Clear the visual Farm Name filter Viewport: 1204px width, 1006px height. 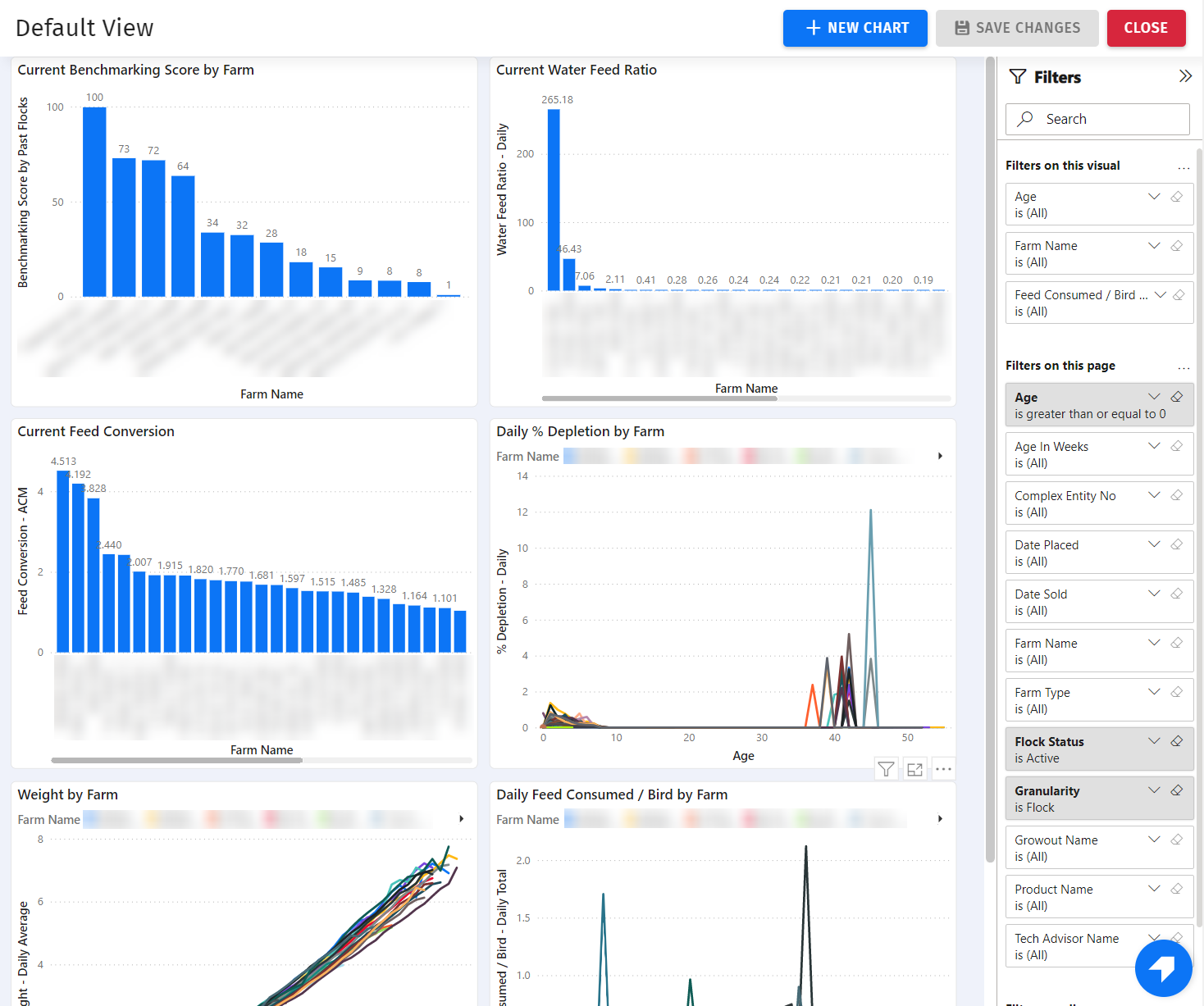1177,246
